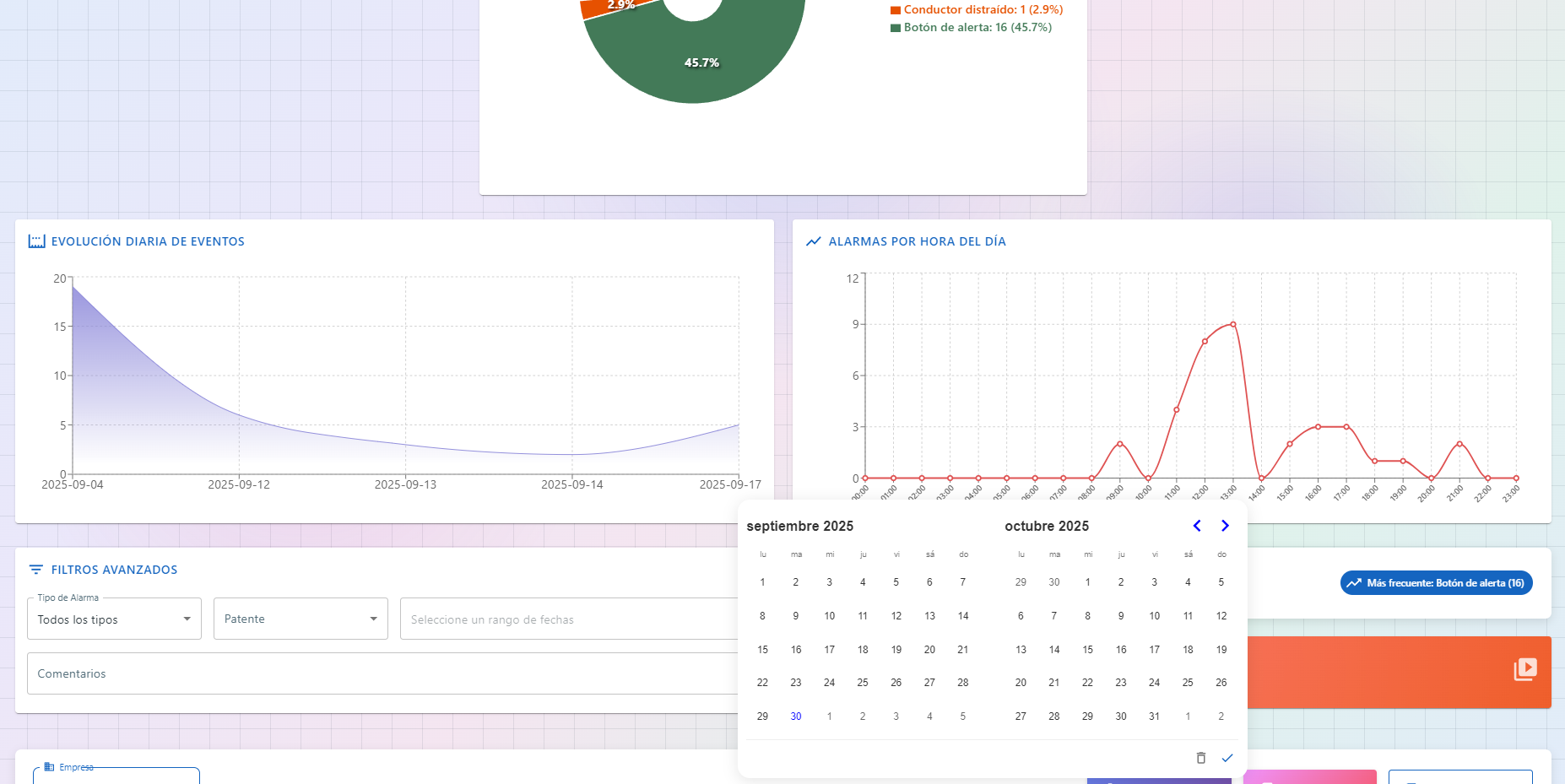Go to previous month in calendar
1565x784 pixels.
pos(1197,526)
